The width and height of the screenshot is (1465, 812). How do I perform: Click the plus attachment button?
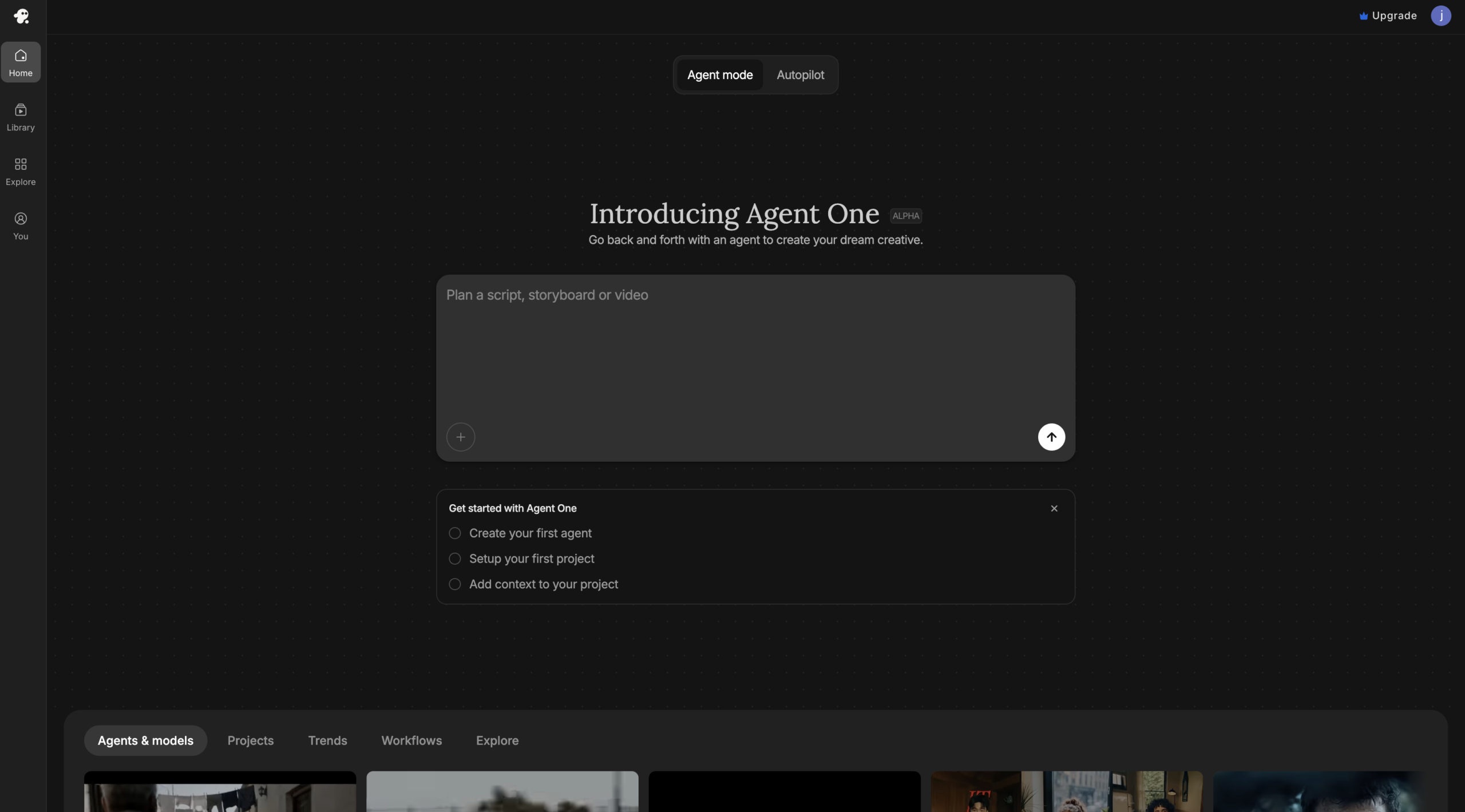(461, 437)
